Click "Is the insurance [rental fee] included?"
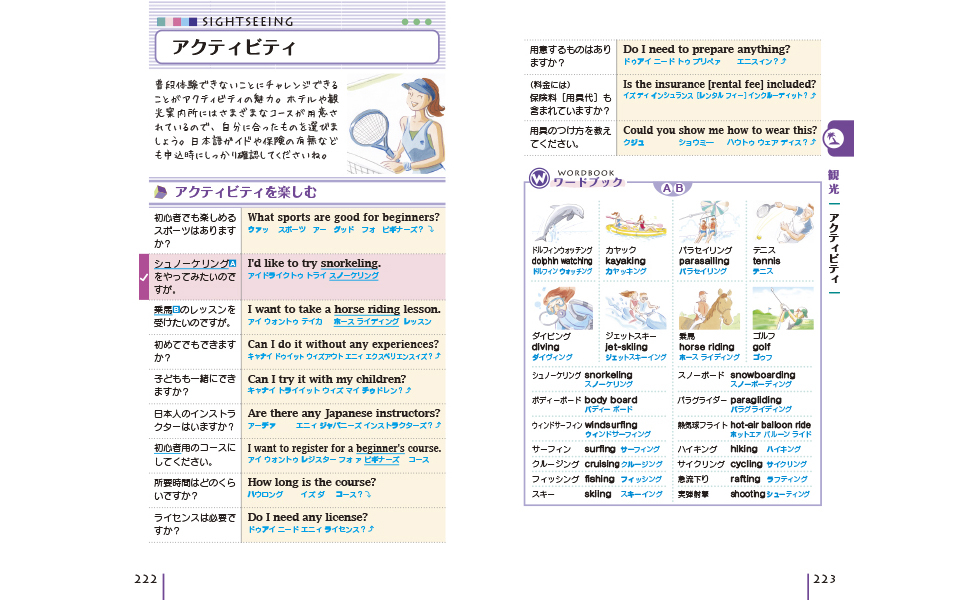 tap(719, 84)
